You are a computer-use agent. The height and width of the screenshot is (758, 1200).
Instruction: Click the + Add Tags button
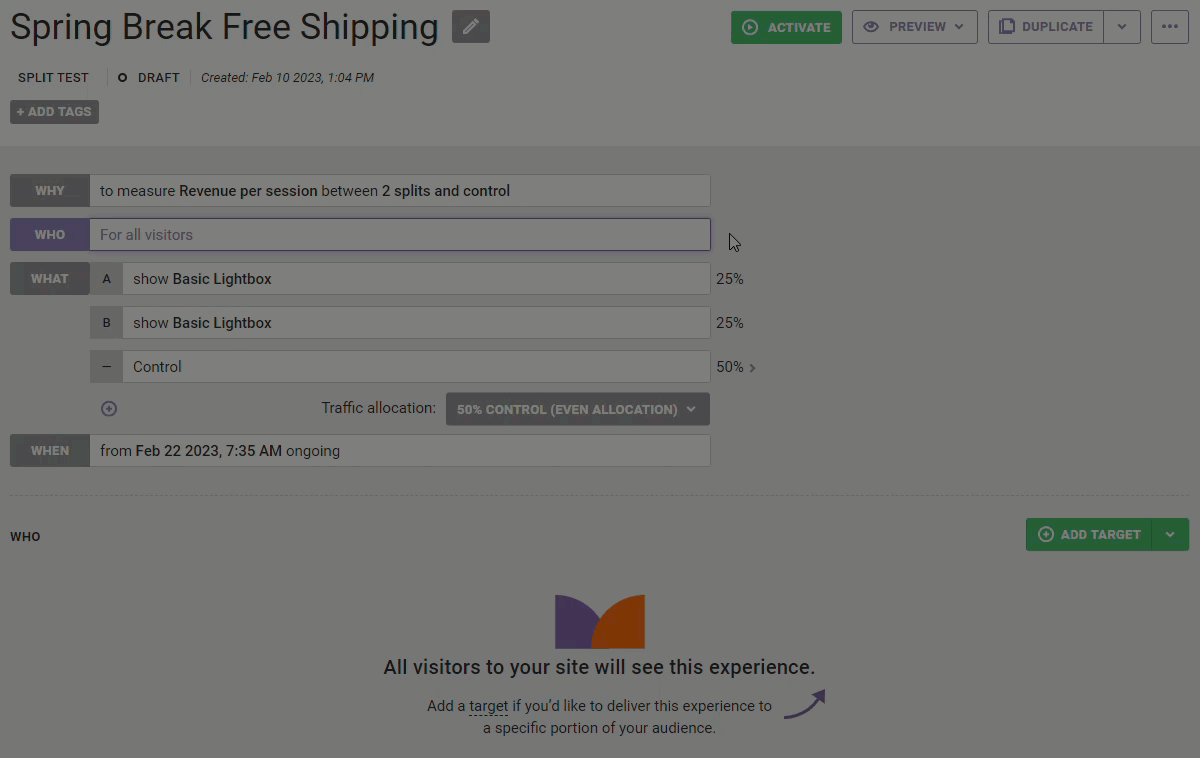pos(54,112)
